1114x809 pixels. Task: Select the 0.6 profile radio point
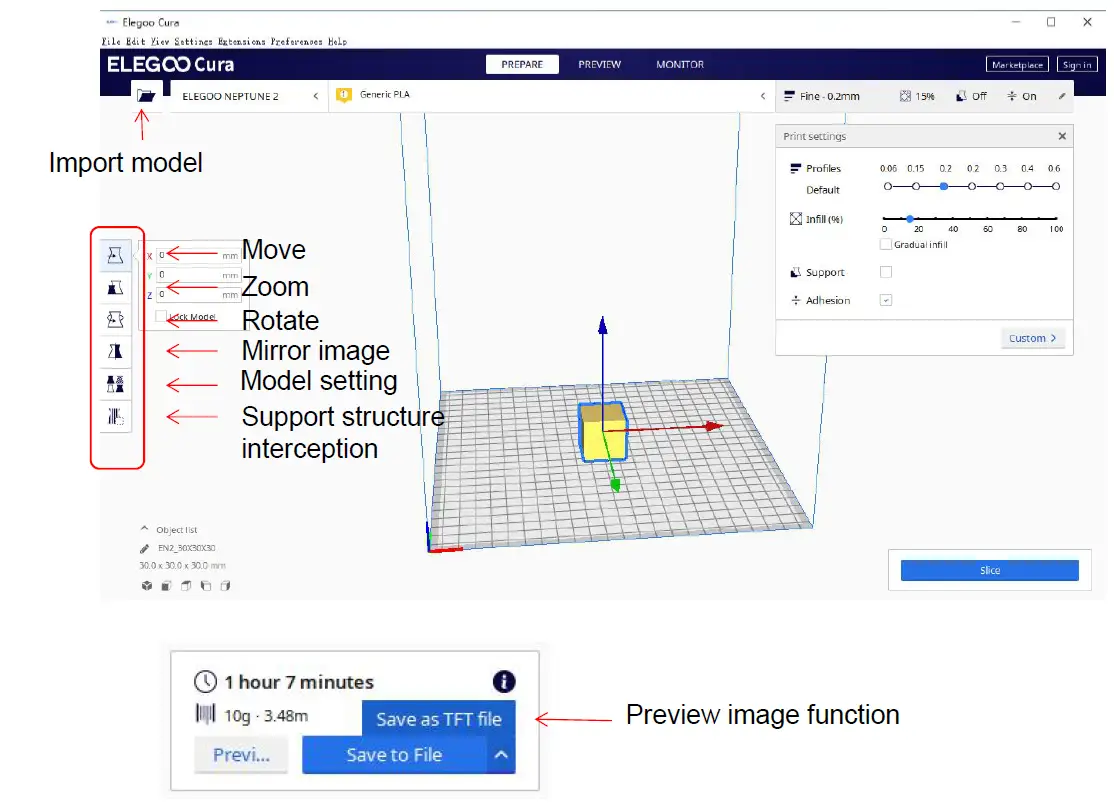pyautogui.click(x=1056, y=186)
